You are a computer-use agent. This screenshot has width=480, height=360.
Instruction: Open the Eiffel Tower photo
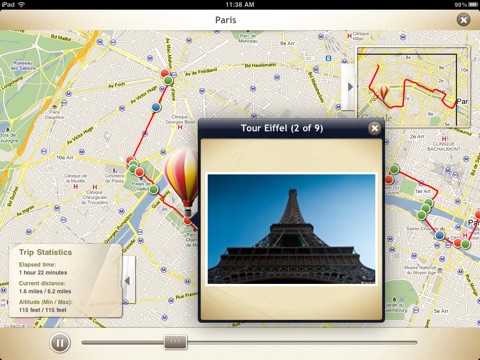(291, 229)
